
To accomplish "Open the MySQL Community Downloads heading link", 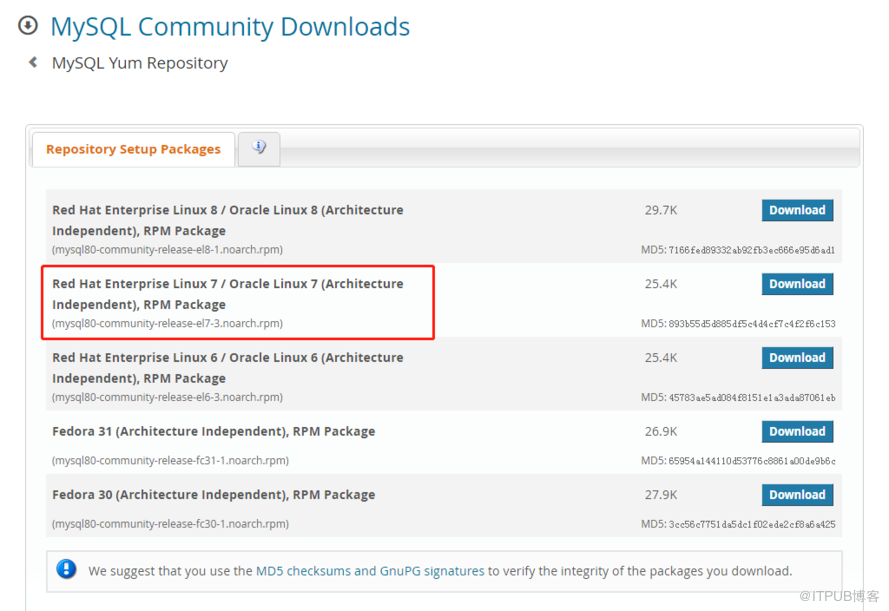I will point(230,27).
